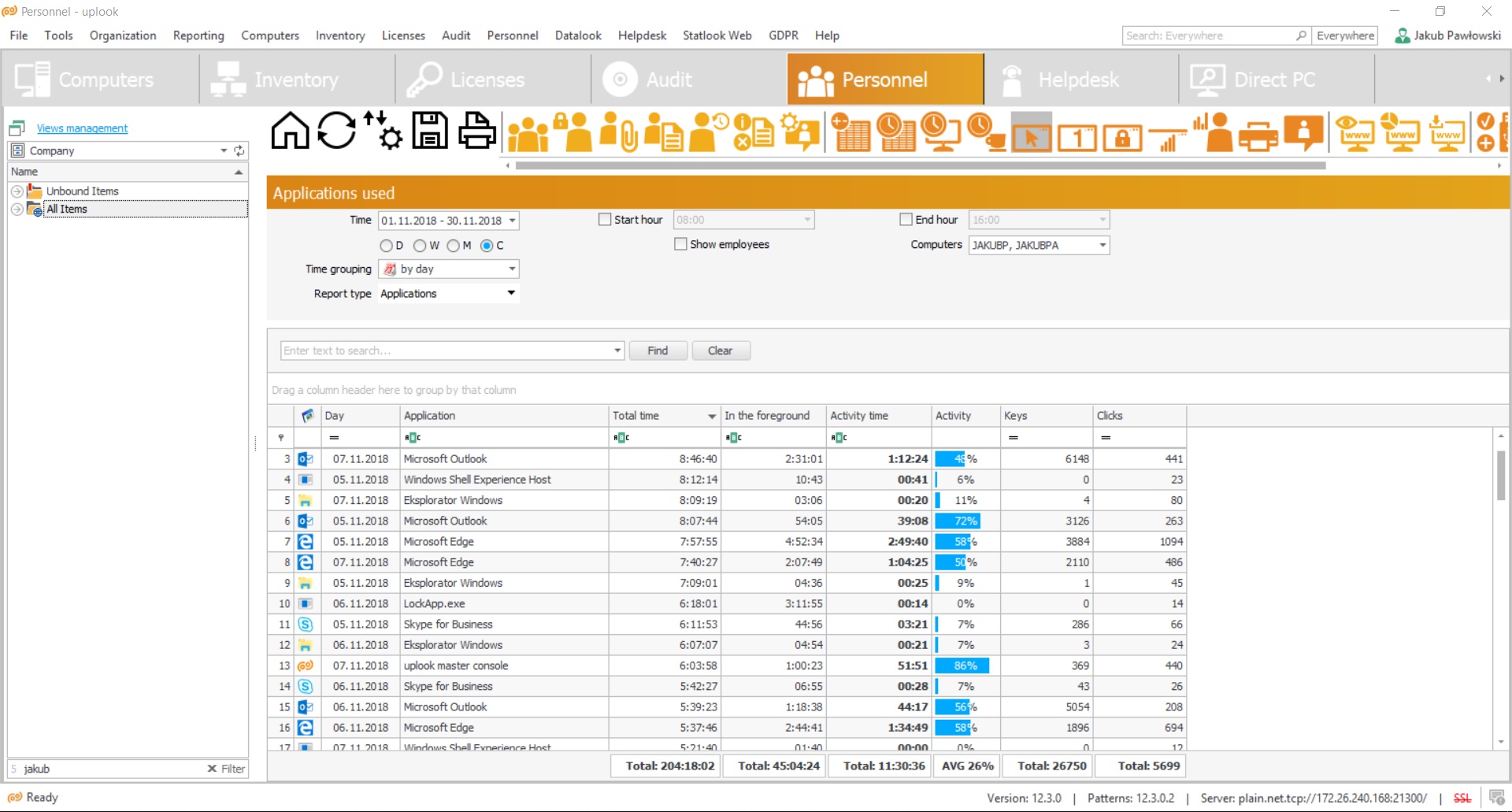Click the window with number one icon
Image resolution: width=1512 pixels, height=812 pixels.
coord(1077,138)
